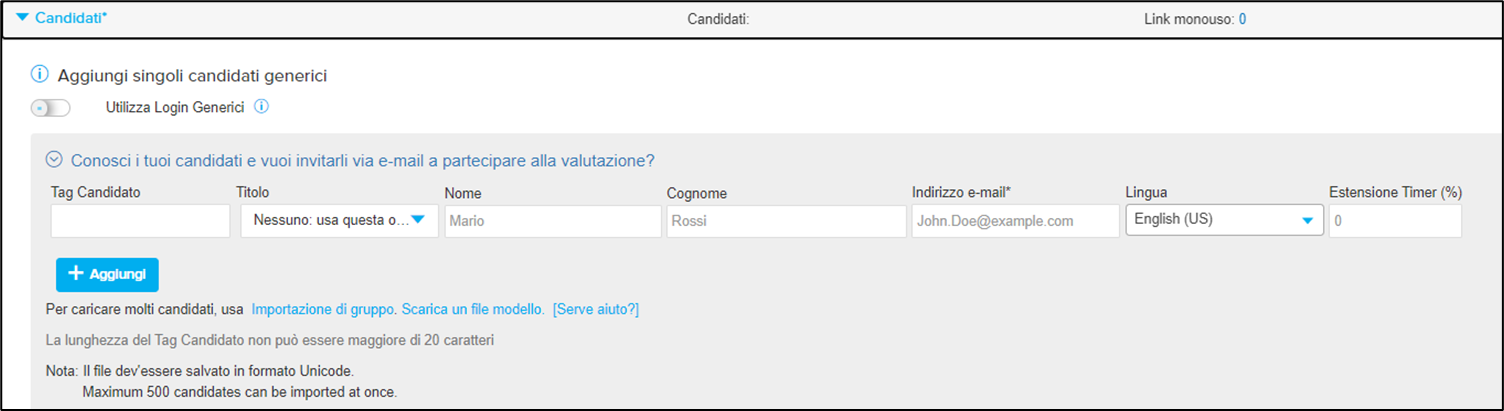Click the Estensione Timer (%) field
This screenshot has width=1504, height=411.
(x=1395, y=221)
